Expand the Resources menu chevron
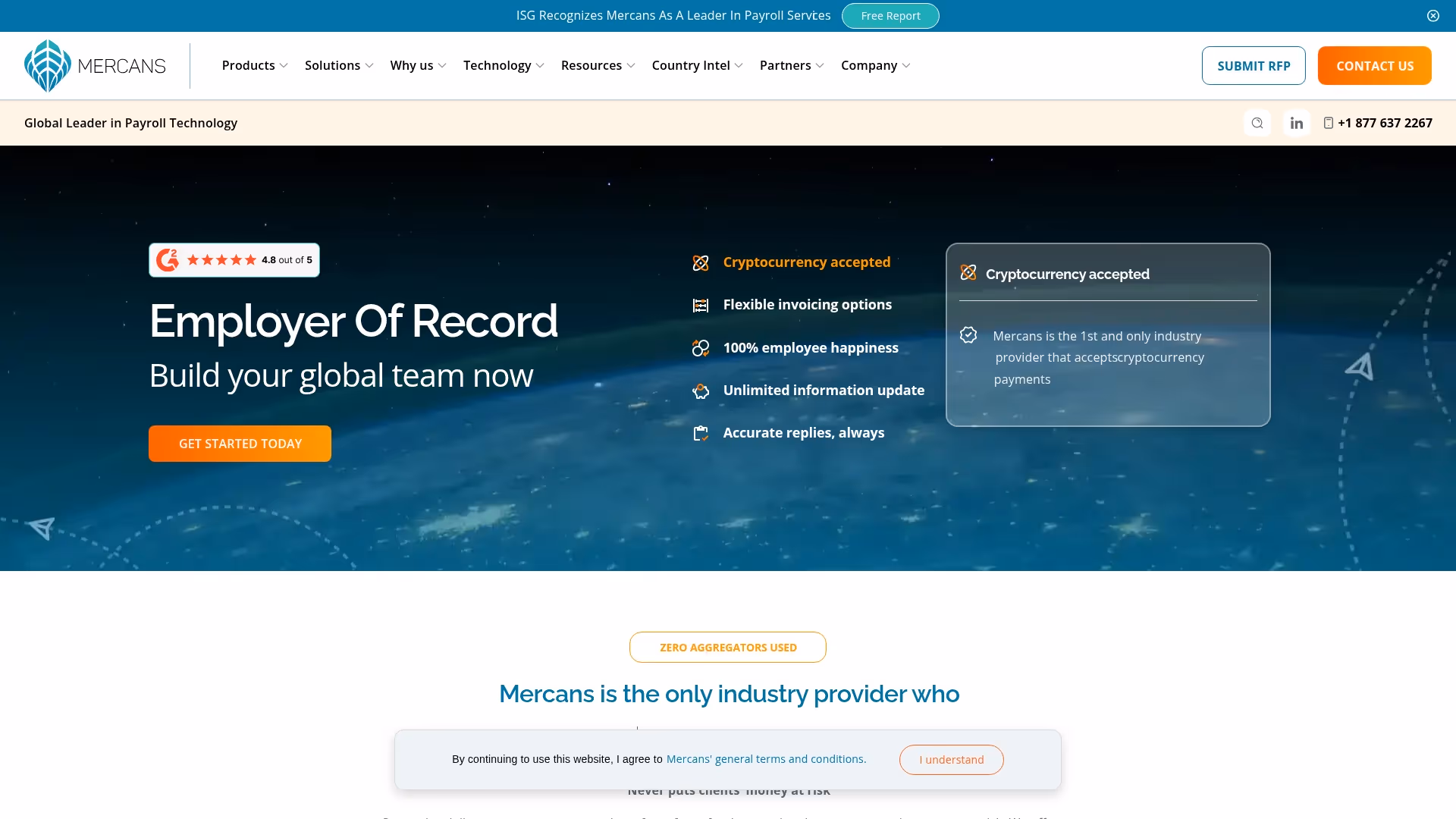This screenshot has width=1456, height=819. click(x=632, y=66)
